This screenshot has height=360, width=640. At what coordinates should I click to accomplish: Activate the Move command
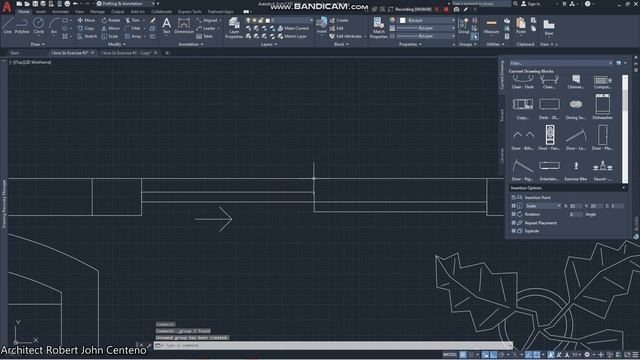pyautogui.click(x=86, y=20)
